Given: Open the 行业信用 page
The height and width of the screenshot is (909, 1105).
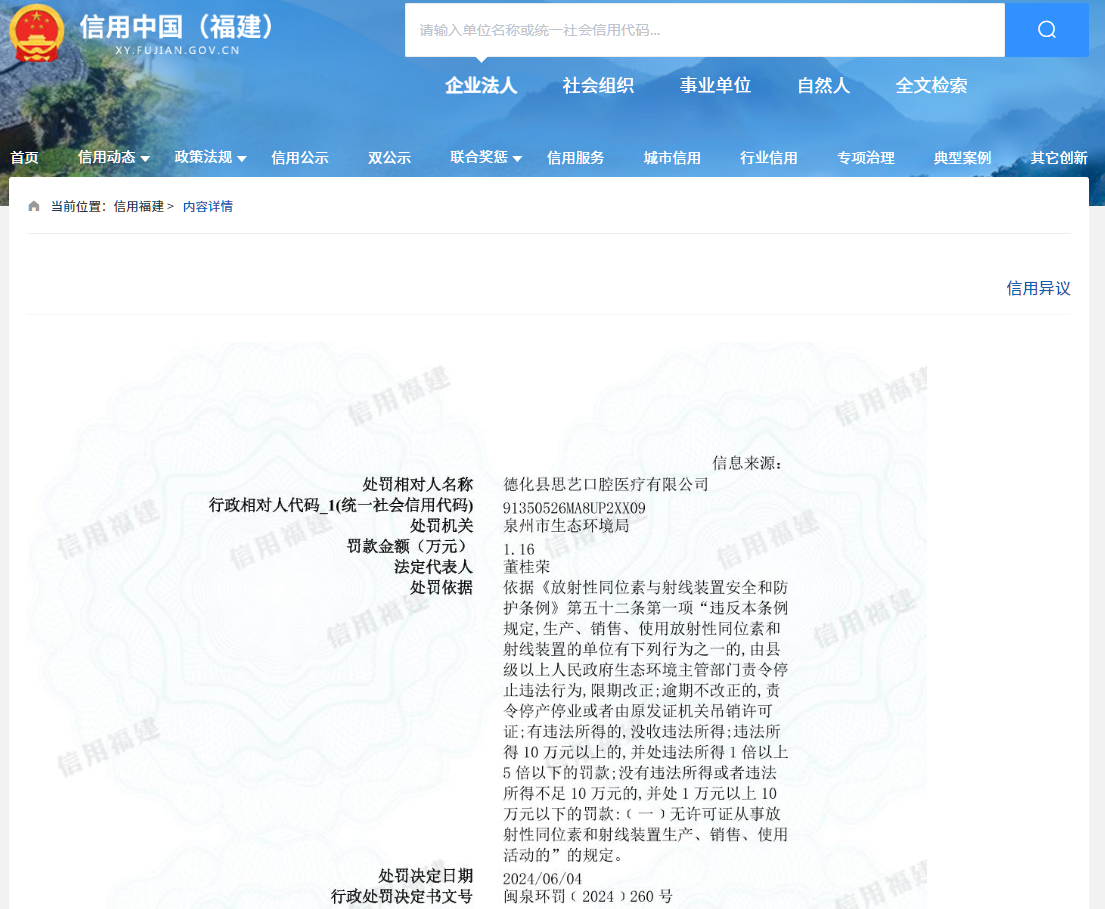Looking at the screenshot, I should click(769, 157).
